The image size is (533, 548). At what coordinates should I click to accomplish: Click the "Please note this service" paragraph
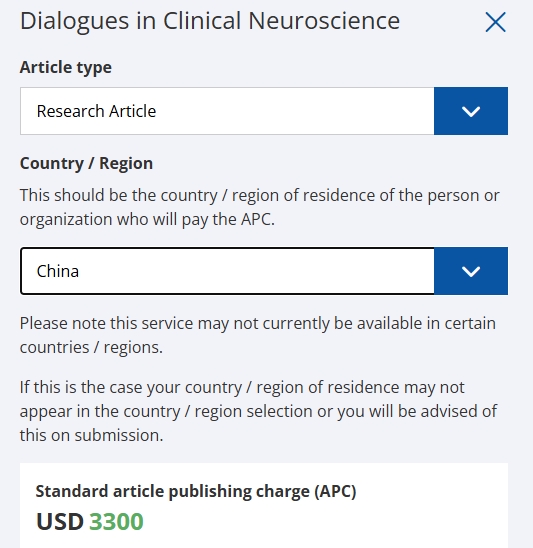click(258, 335)
